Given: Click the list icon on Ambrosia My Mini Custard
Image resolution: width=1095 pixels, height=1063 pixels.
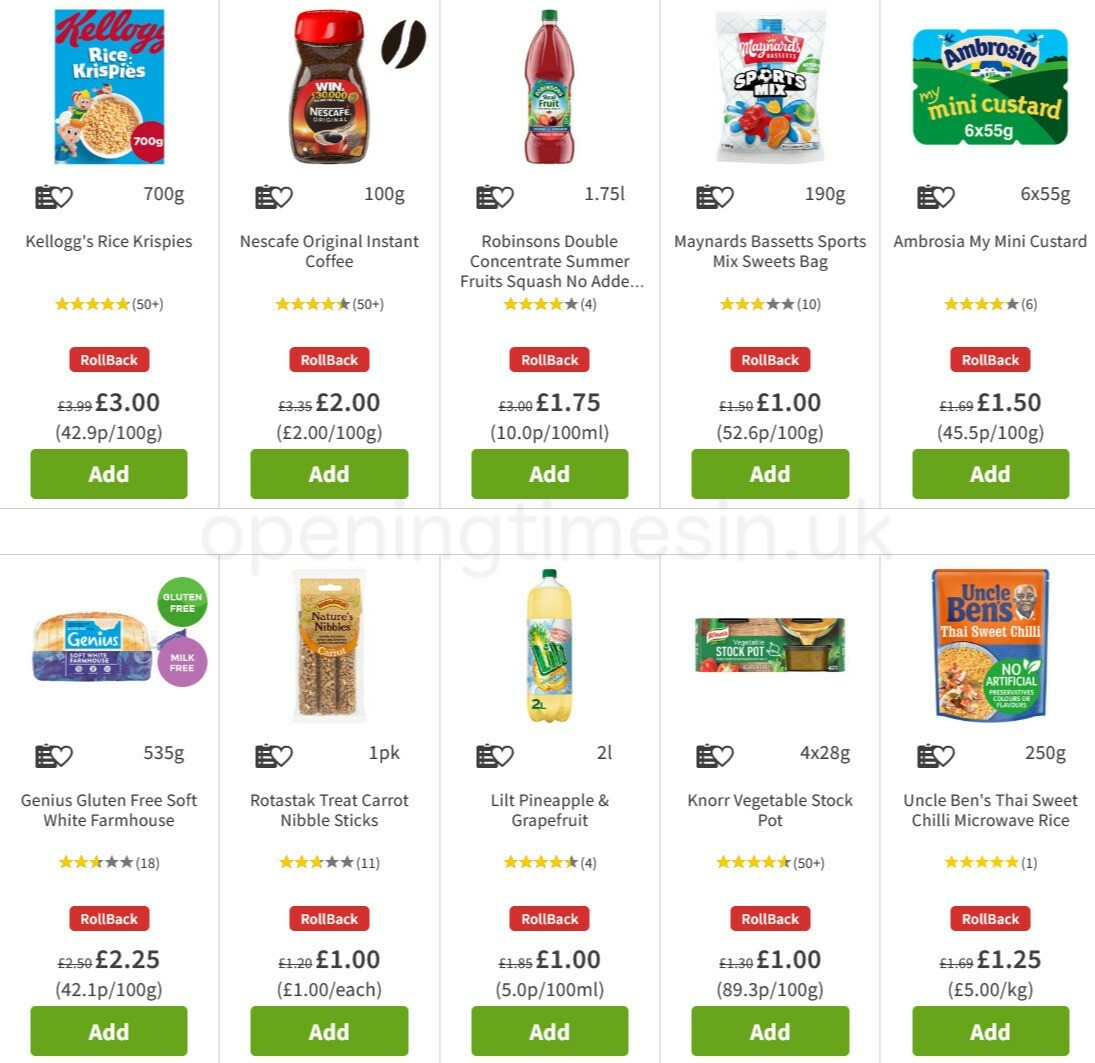Looking at the screenshot, I should pyautogui.click(x=928, y=196).
